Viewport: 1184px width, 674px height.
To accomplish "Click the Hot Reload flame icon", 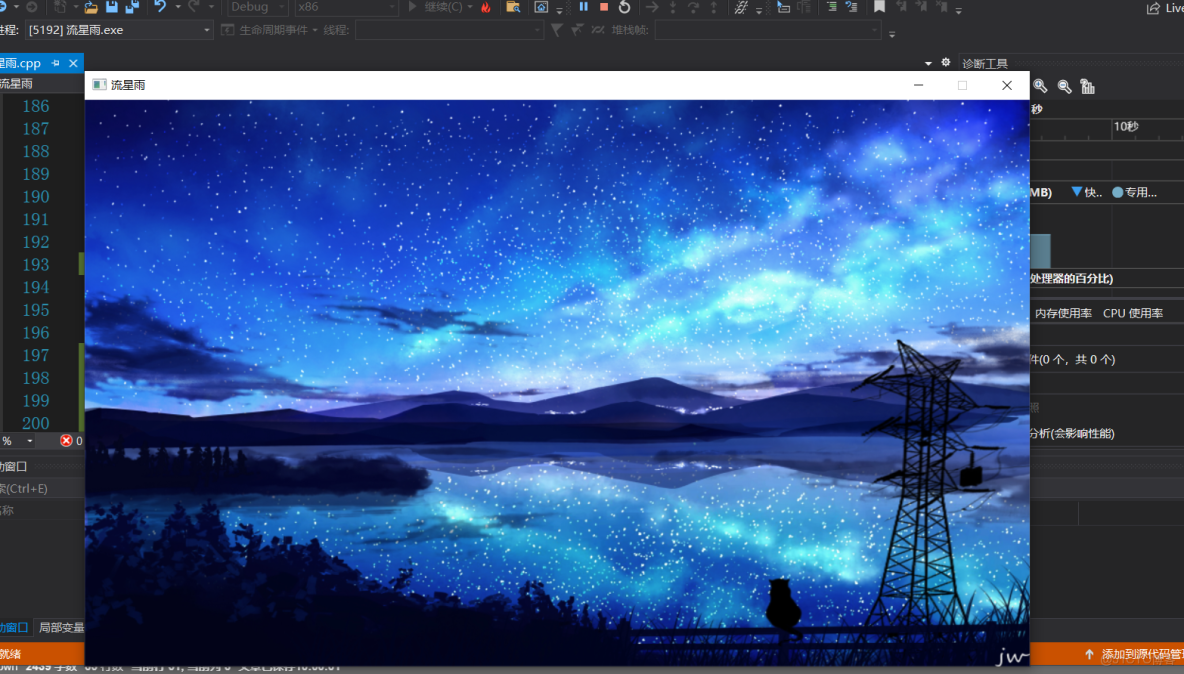I will (x=486, y=7).
